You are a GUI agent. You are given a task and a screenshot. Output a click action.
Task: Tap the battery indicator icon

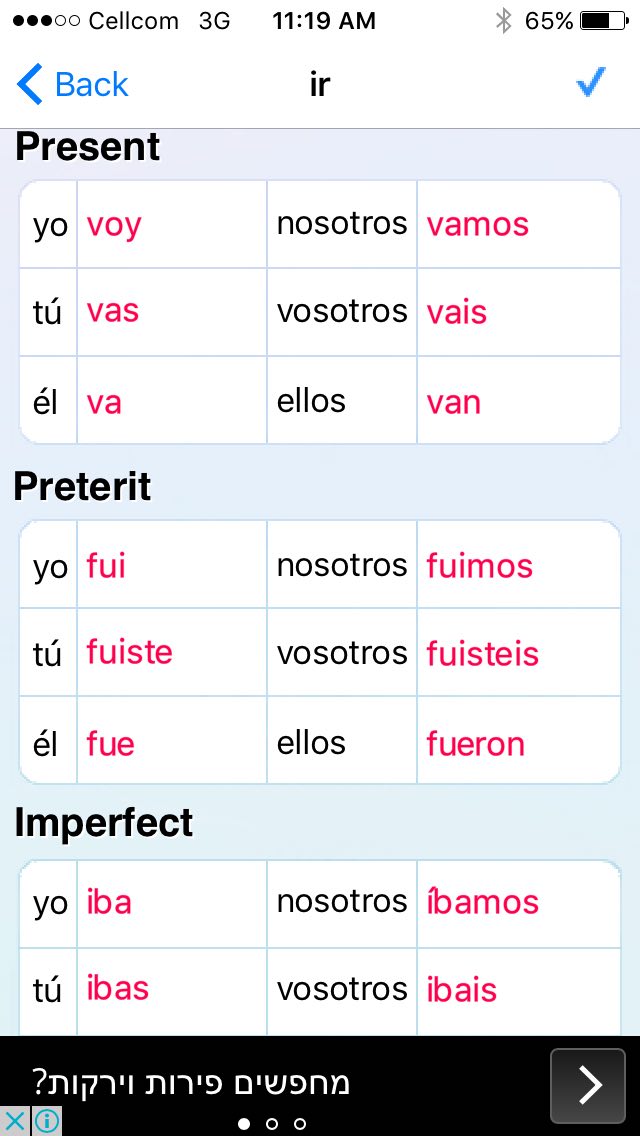[604, 21]
